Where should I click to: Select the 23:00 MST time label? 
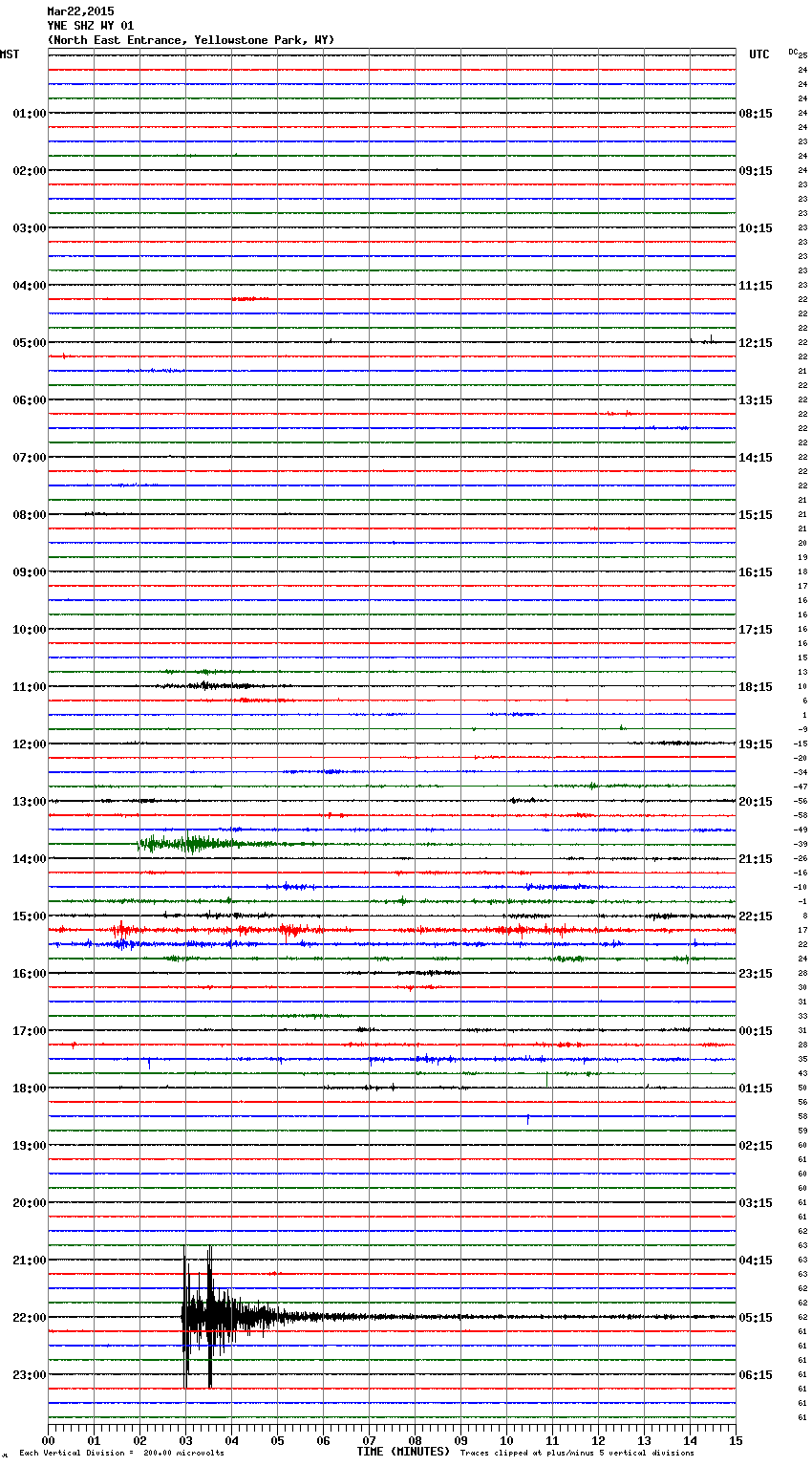coord(30,1375)
